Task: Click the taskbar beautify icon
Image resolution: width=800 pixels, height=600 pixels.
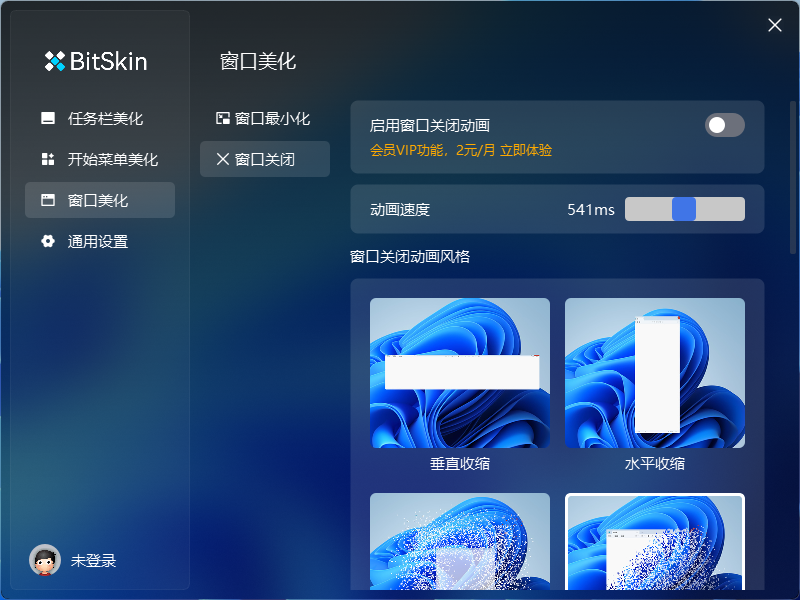Action: pos(48,118)
